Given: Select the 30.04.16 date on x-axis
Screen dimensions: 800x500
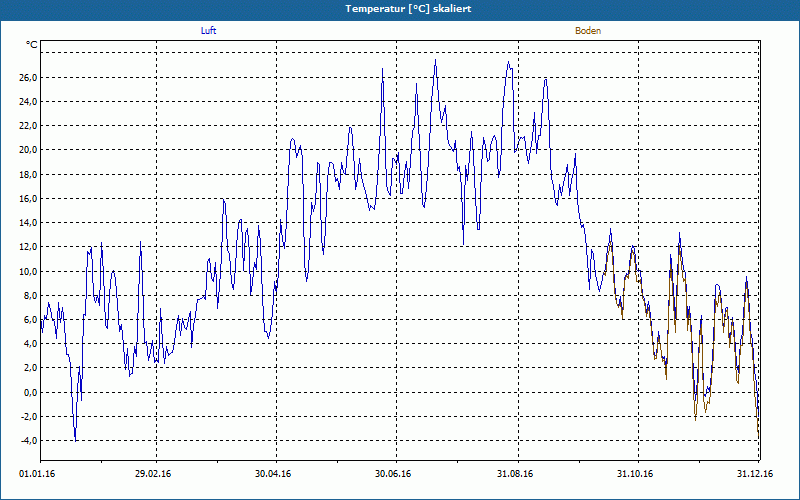Looking at the screenshot, I should point(273,474).
